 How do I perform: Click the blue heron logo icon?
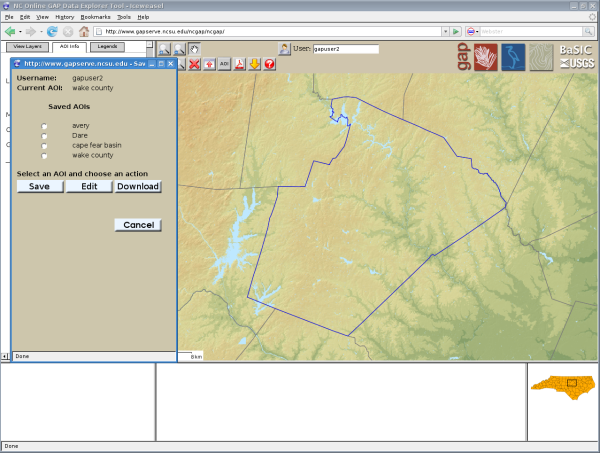point(514,57)
